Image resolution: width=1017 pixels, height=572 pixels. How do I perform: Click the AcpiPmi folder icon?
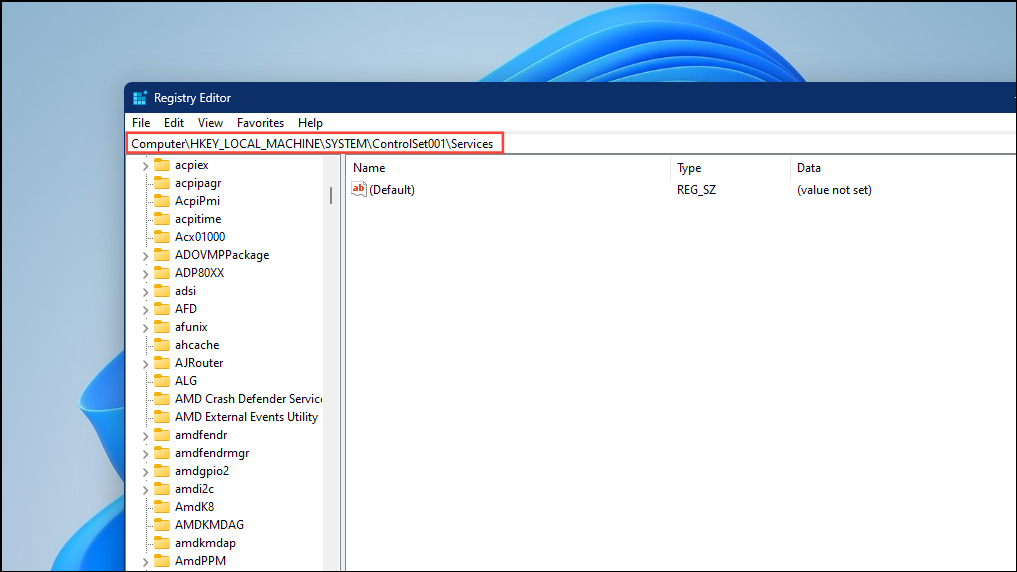162,201
